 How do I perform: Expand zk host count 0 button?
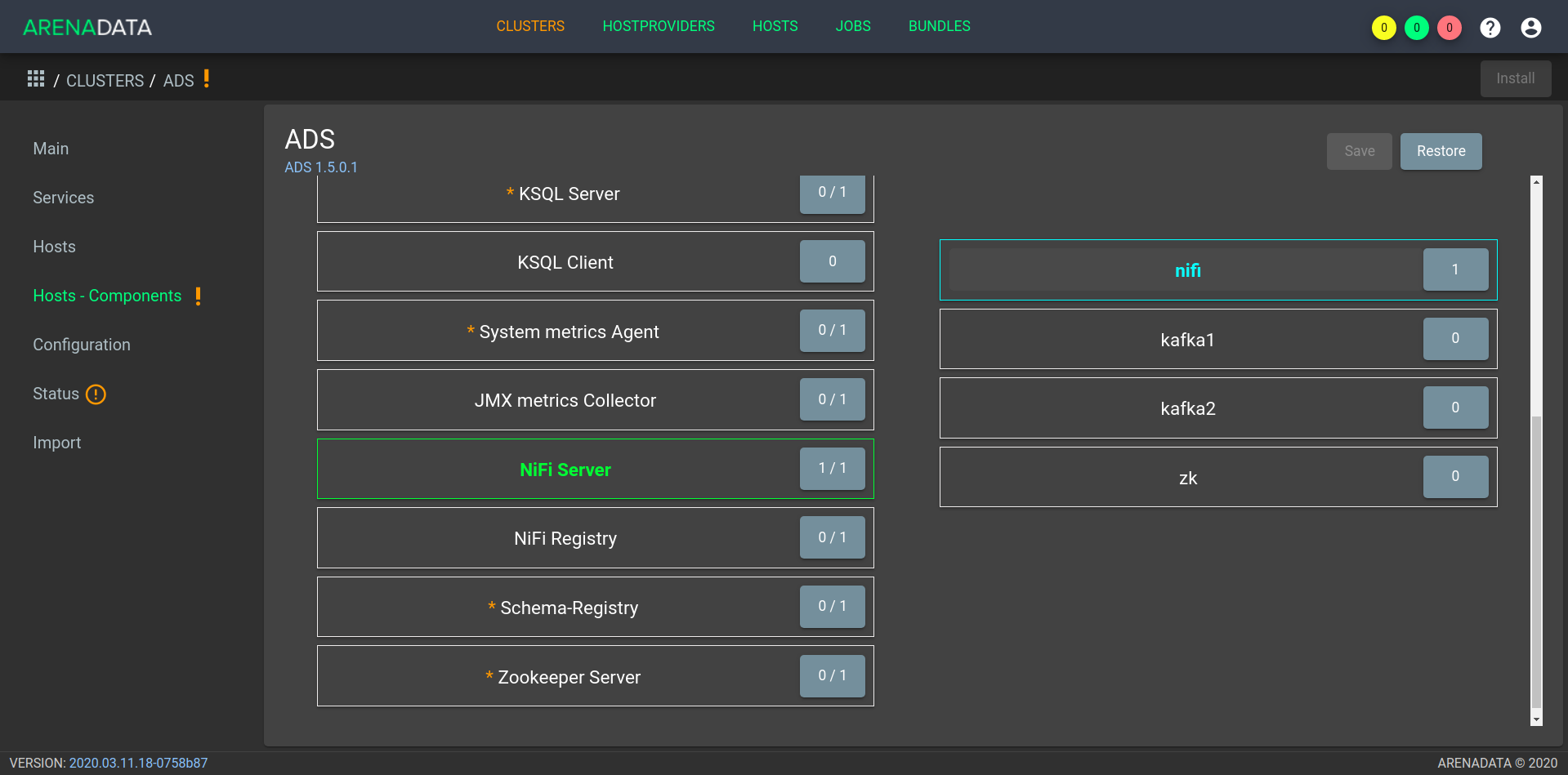pyautogui.click(x=1455, y=477)
